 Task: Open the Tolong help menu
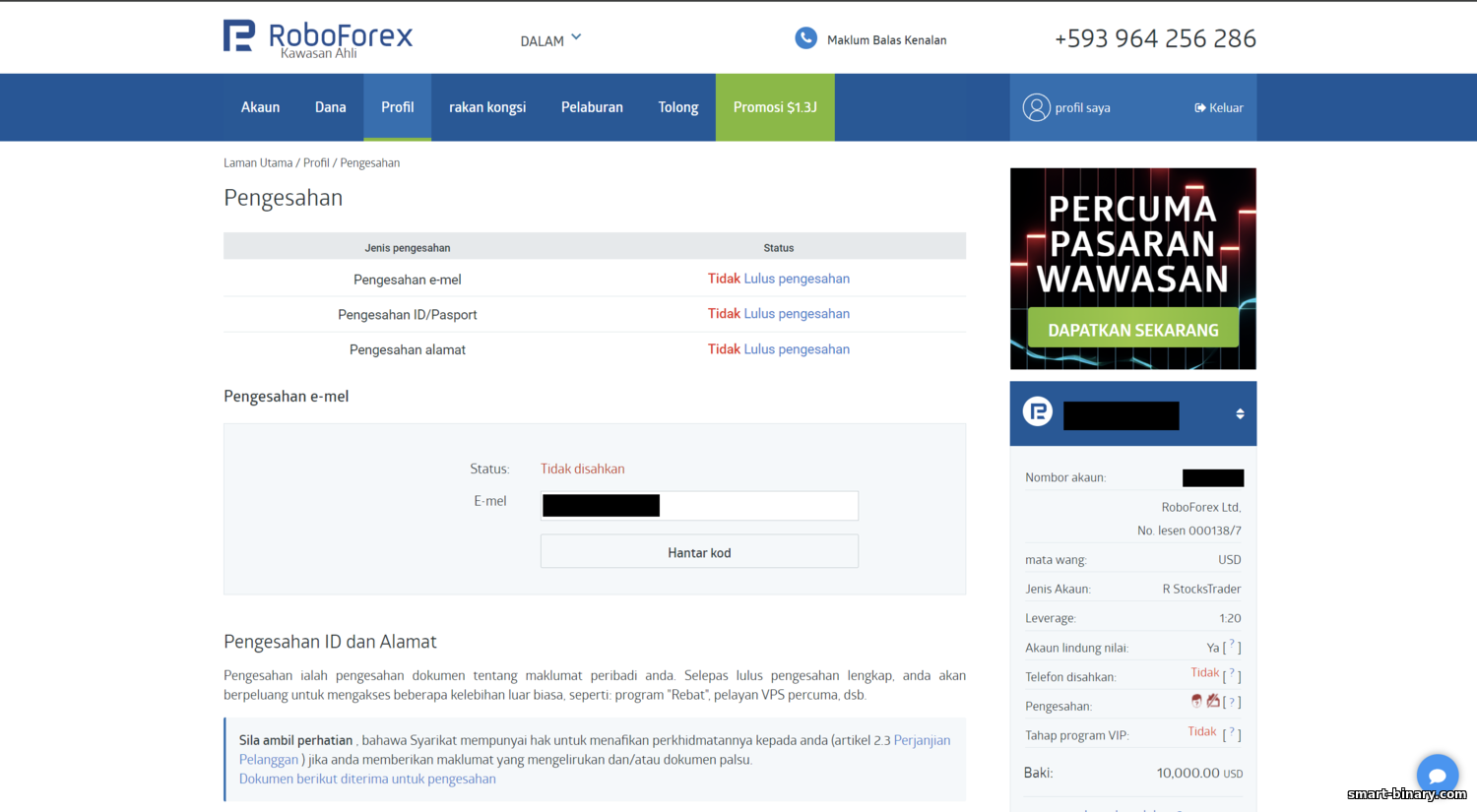[x=678, y=107]
